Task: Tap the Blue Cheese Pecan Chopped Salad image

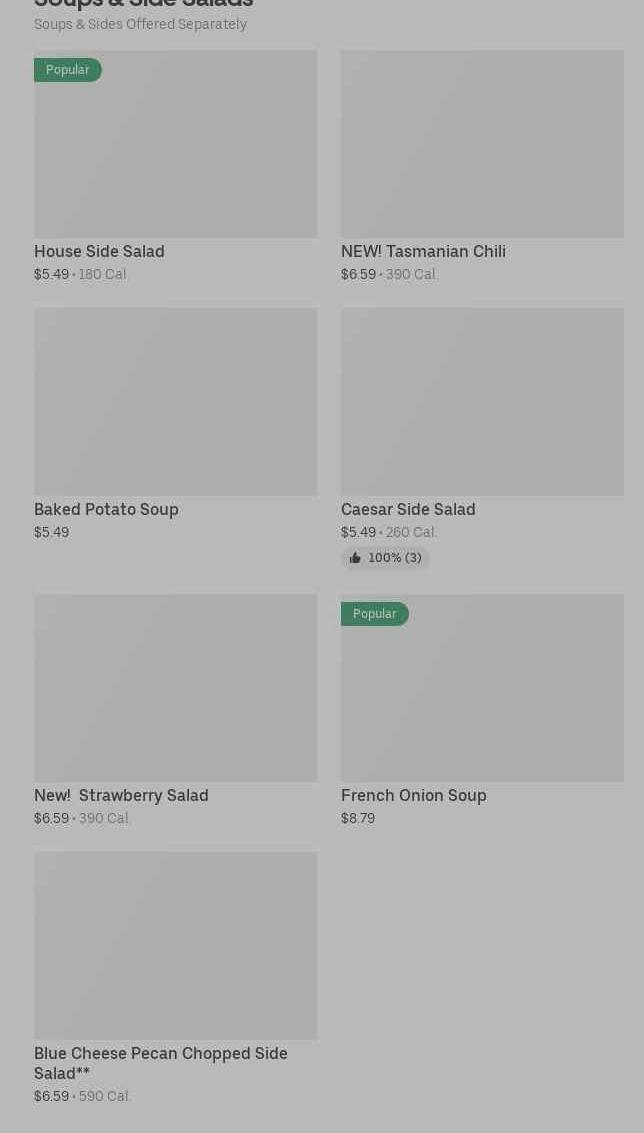Action: click(175, 945)
